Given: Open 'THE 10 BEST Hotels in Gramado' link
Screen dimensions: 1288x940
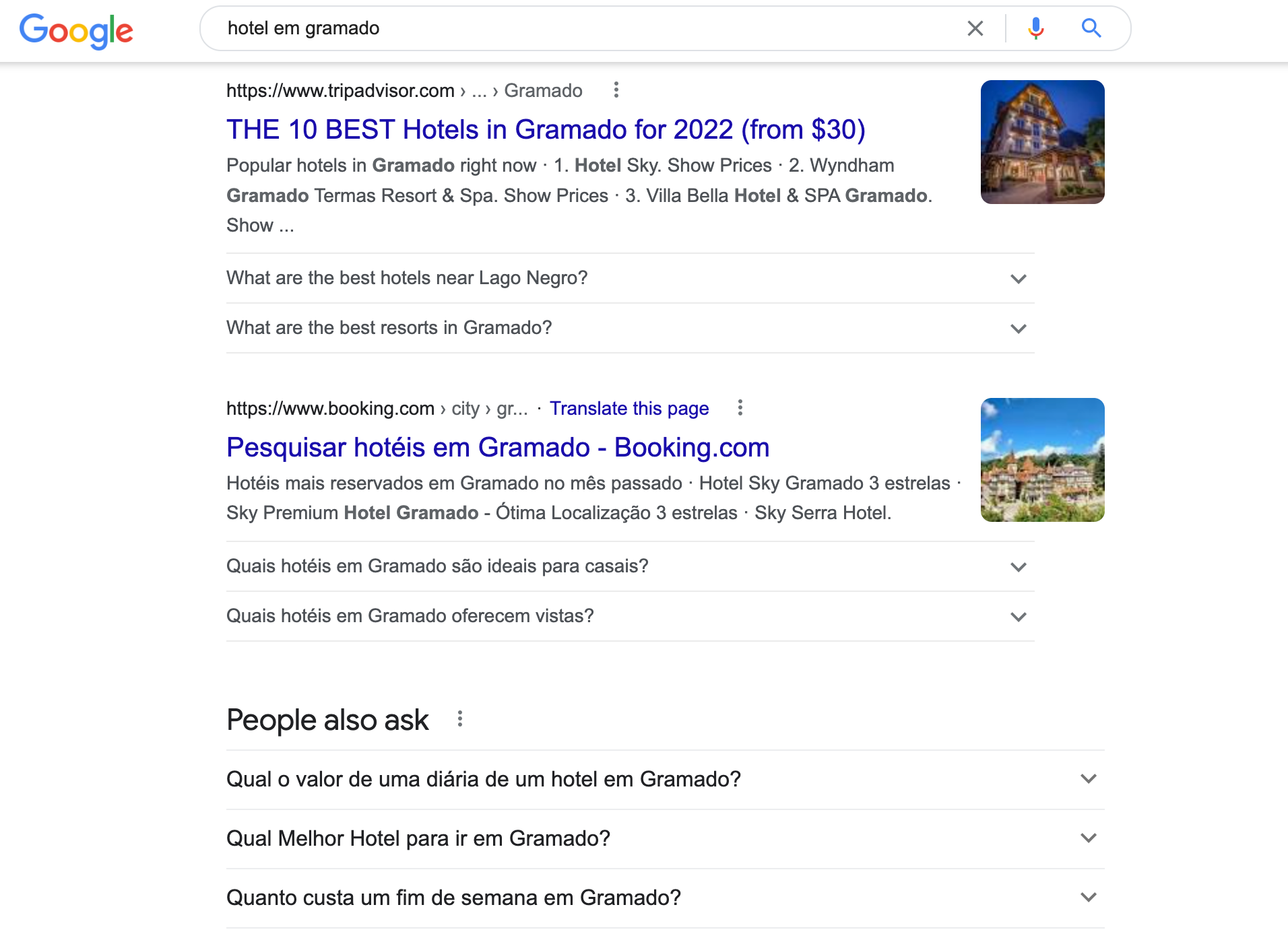Looking at the screenshot, I should click(x=546, y=129).
